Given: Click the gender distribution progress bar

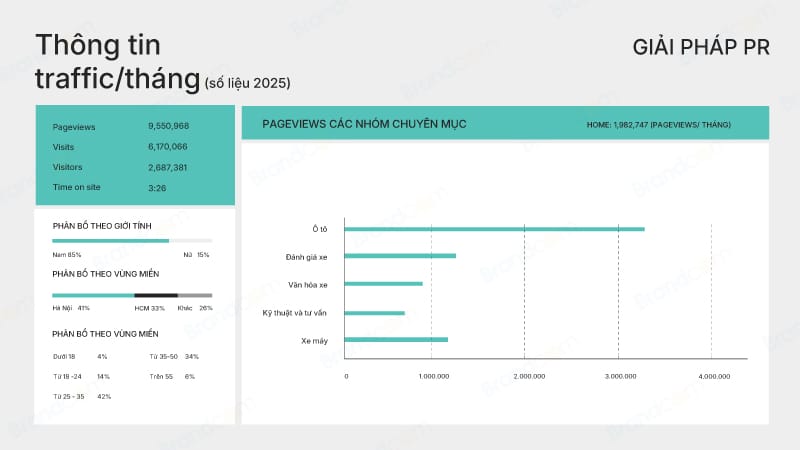Looking at the screenshot, I should (x=131, y=241).
